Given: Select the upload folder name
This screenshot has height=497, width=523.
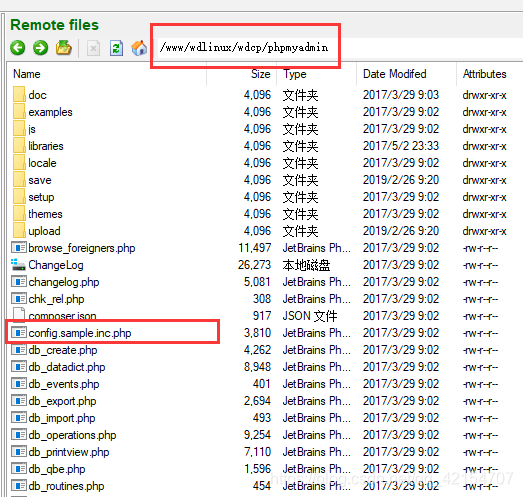Looking at the screenshot, I should click(44, 231).
